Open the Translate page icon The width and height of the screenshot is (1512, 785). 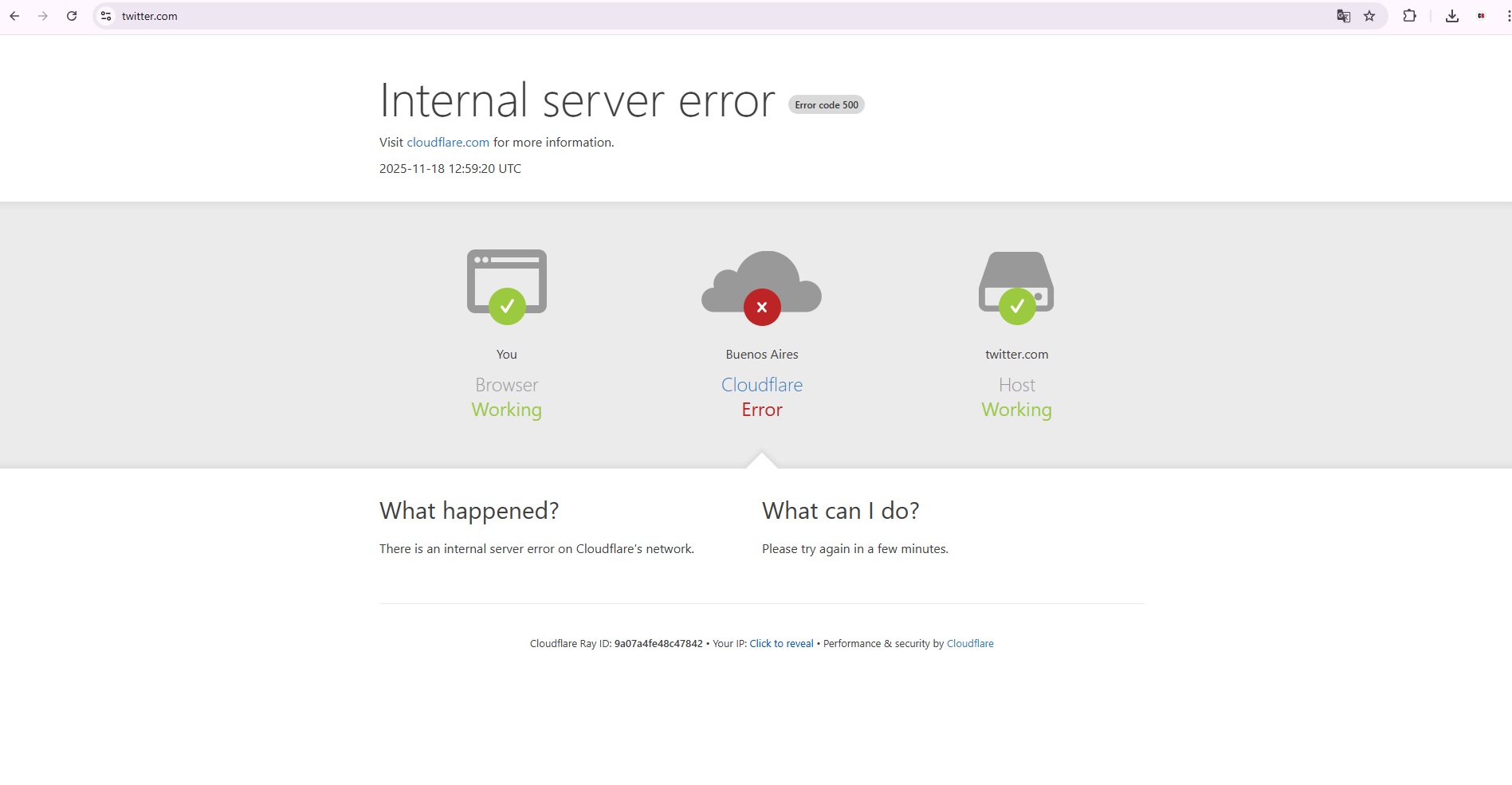point(1343,16)
